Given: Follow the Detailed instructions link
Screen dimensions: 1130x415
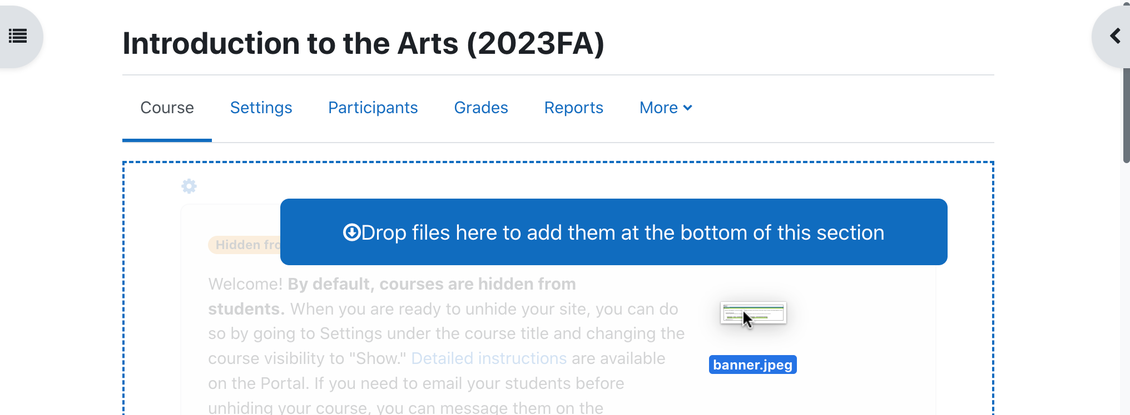Looking at the screenshot, I should click(x=489, y=358).
